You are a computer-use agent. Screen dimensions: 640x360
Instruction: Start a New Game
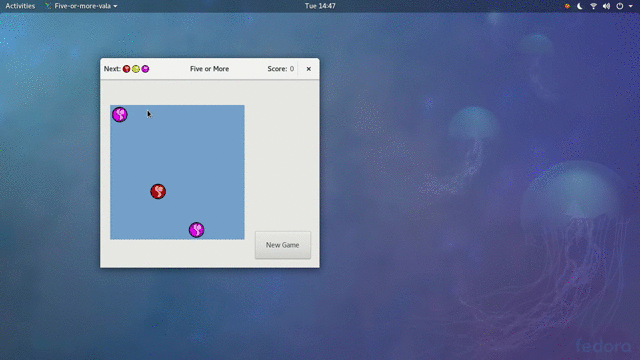(283, 245)
